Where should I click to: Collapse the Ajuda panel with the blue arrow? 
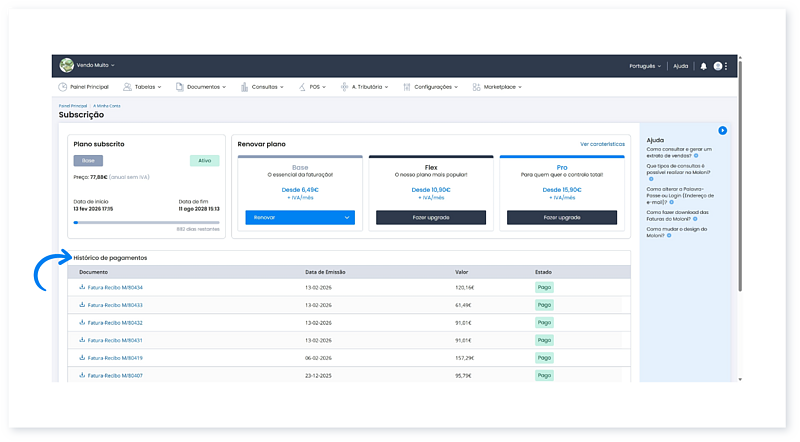coord(722,131)
